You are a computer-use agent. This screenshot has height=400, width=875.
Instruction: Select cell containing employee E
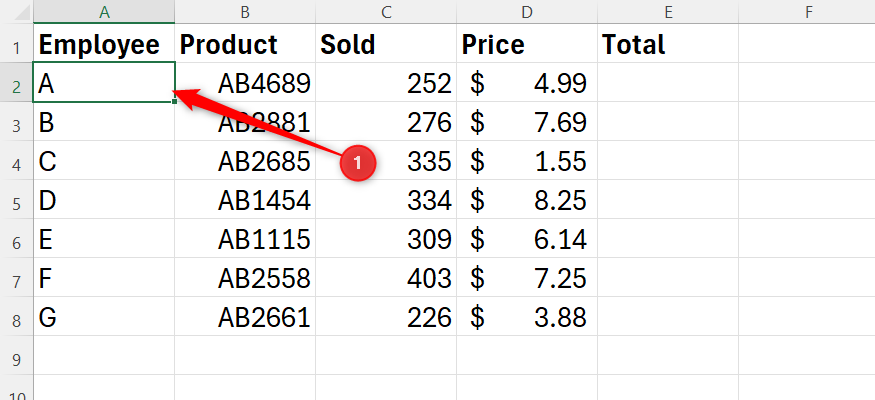(104, 239)
